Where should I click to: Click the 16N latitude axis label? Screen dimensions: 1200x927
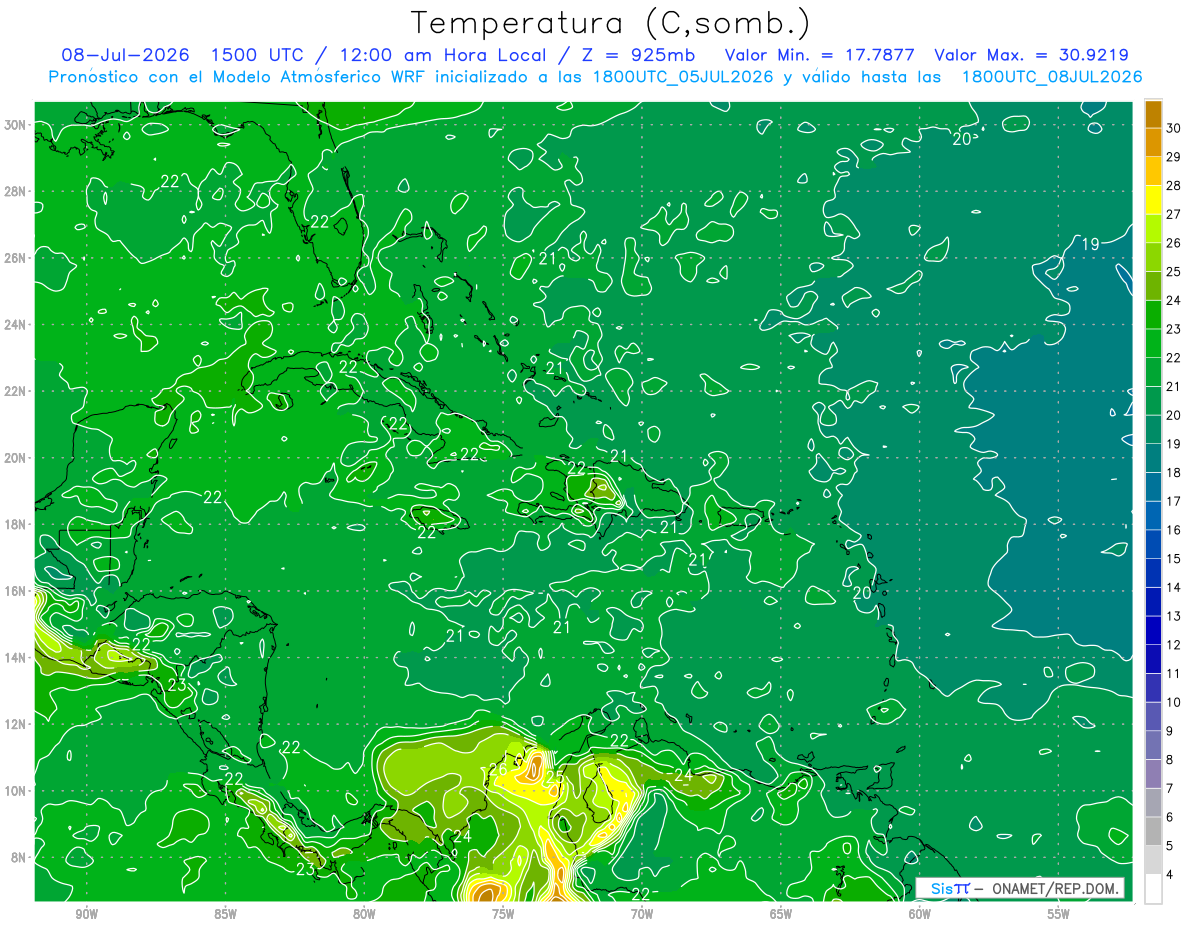coord(15,591)
